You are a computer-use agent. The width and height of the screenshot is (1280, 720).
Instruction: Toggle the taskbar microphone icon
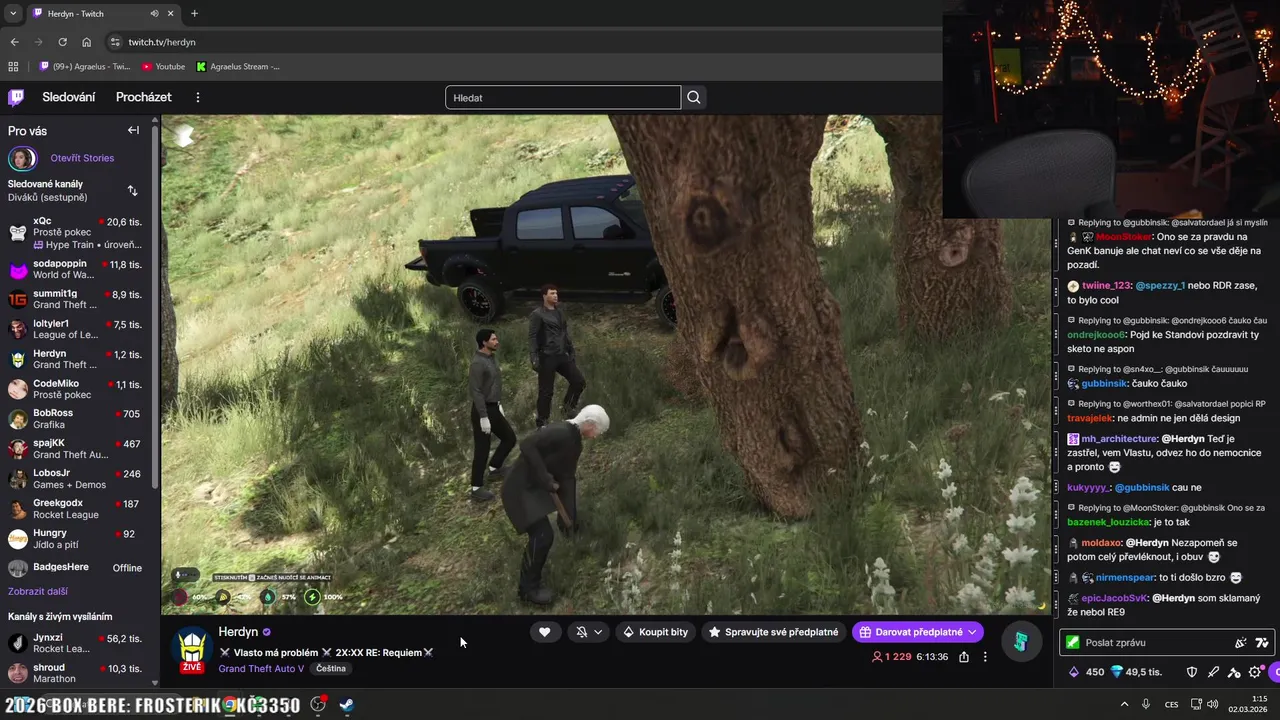pyautogui.click(x=1146, y=704)
